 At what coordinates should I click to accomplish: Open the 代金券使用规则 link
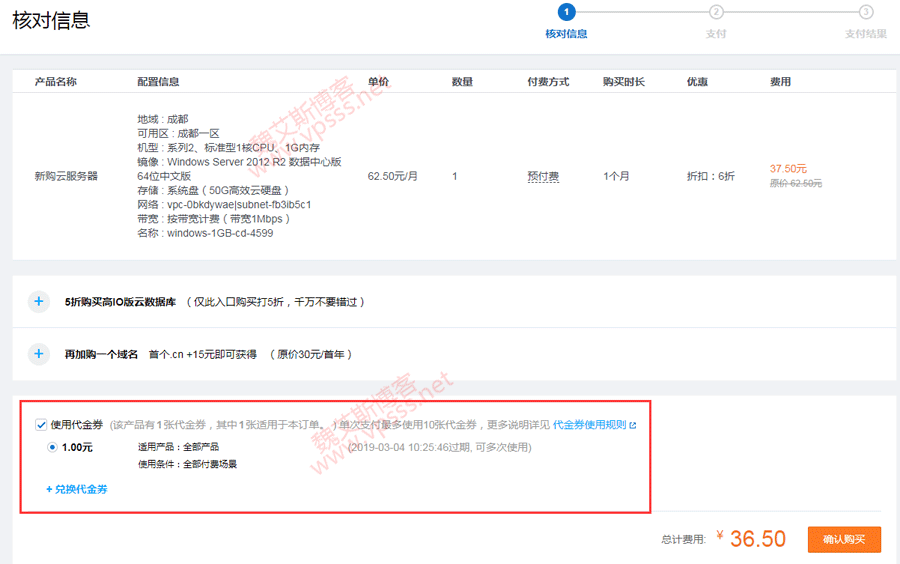pos(589,425)
